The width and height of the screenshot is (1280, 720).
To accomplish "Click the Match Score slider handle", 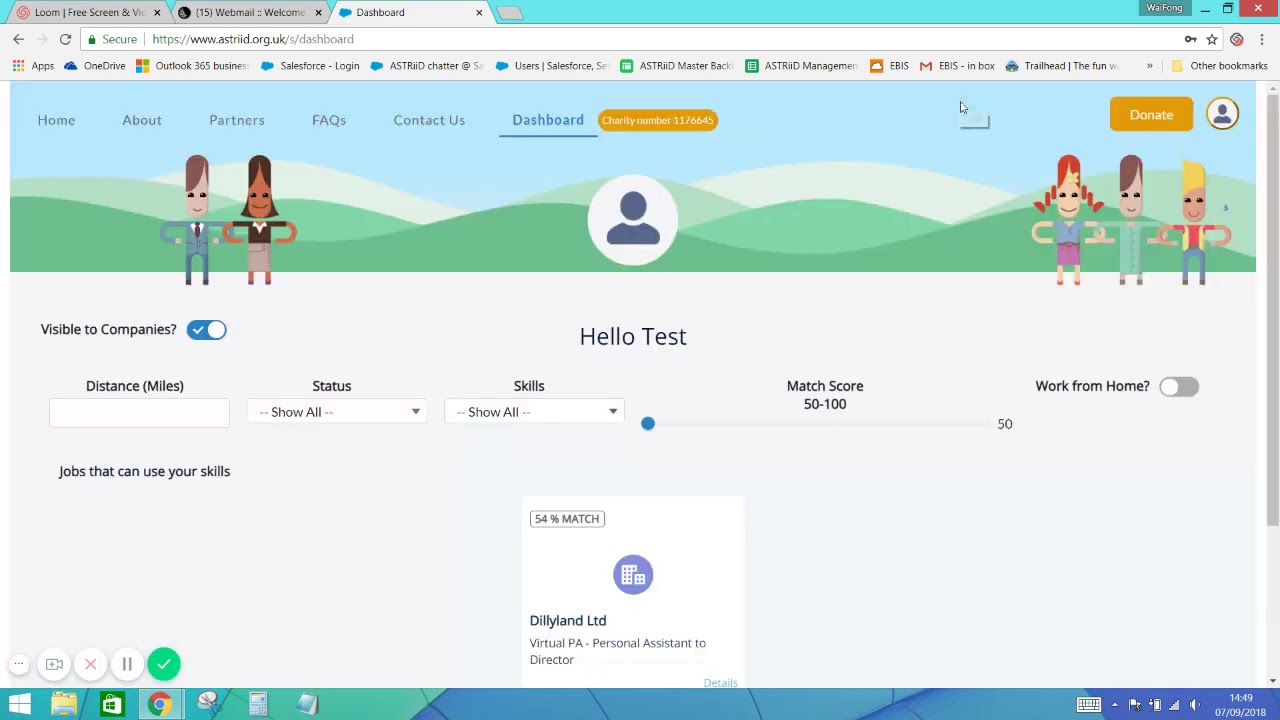I will coord(648,424).
